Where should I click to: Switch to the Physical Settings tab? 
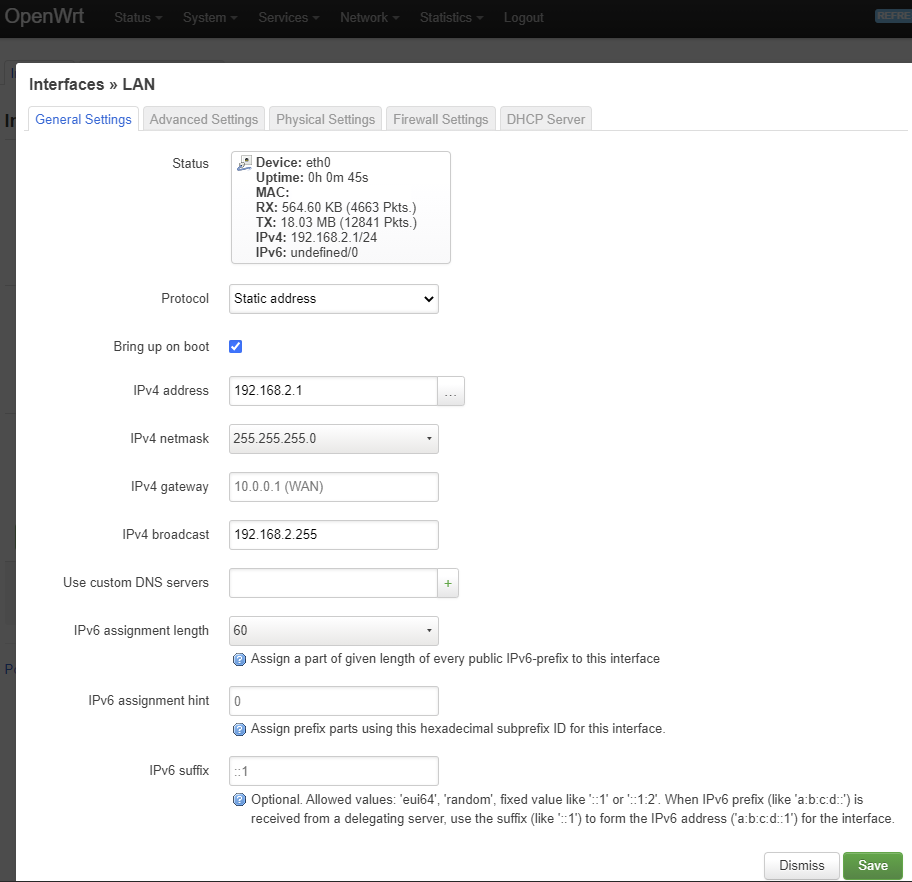326,119
